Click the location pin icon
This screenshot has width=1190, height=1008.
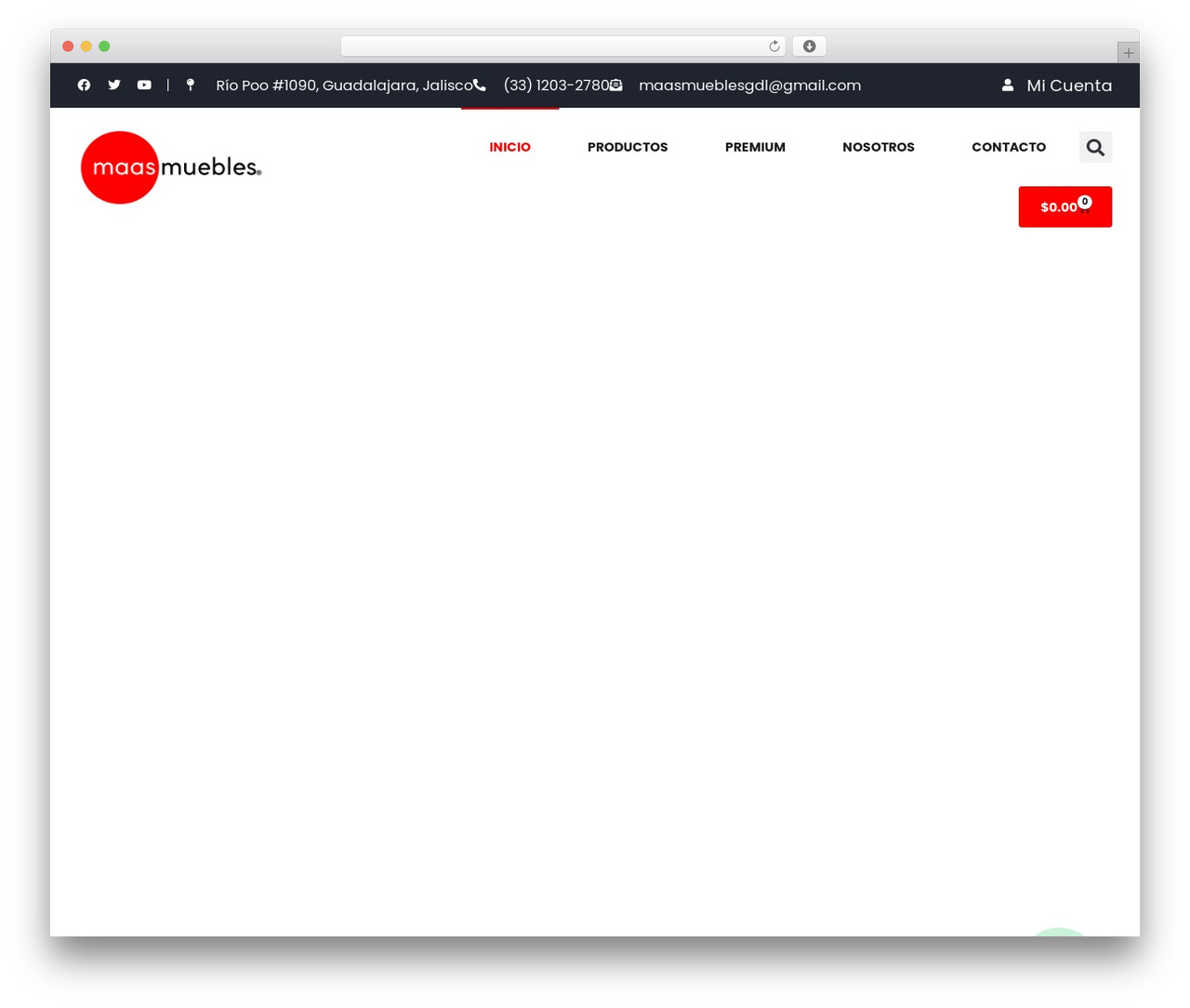191,85
